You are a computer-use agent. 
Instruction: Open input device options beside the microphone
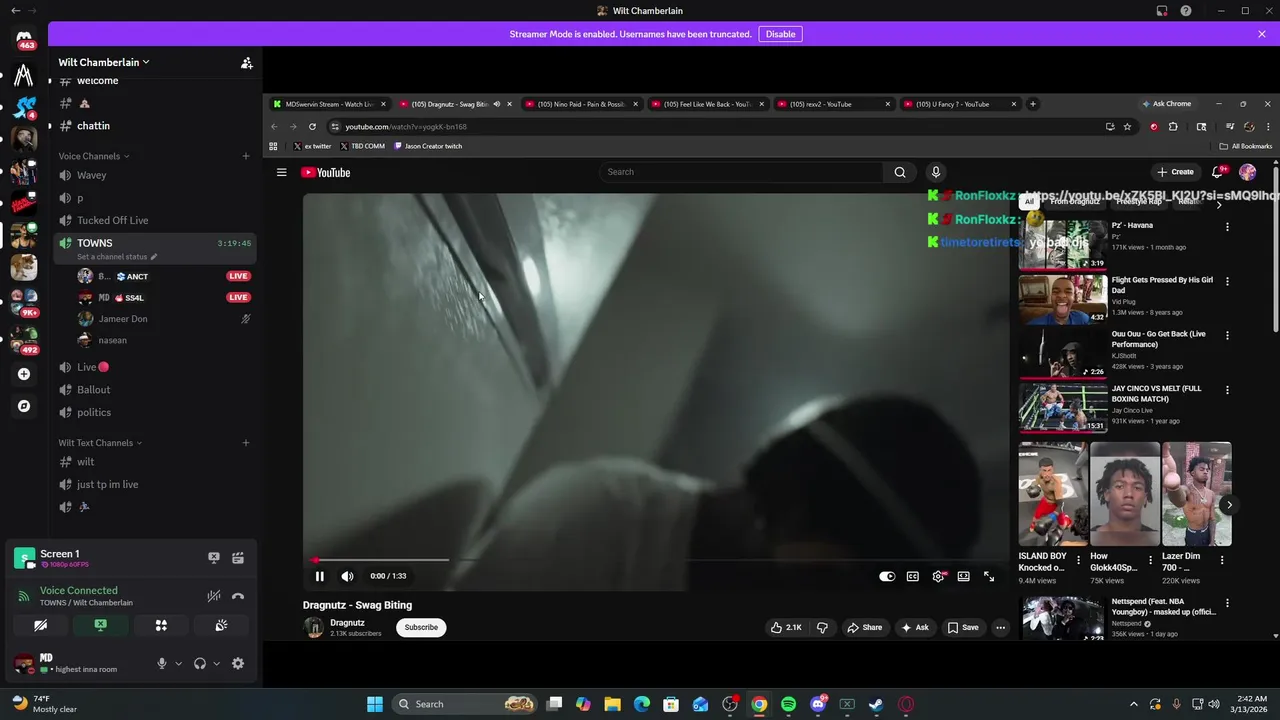tap(179, 663)
